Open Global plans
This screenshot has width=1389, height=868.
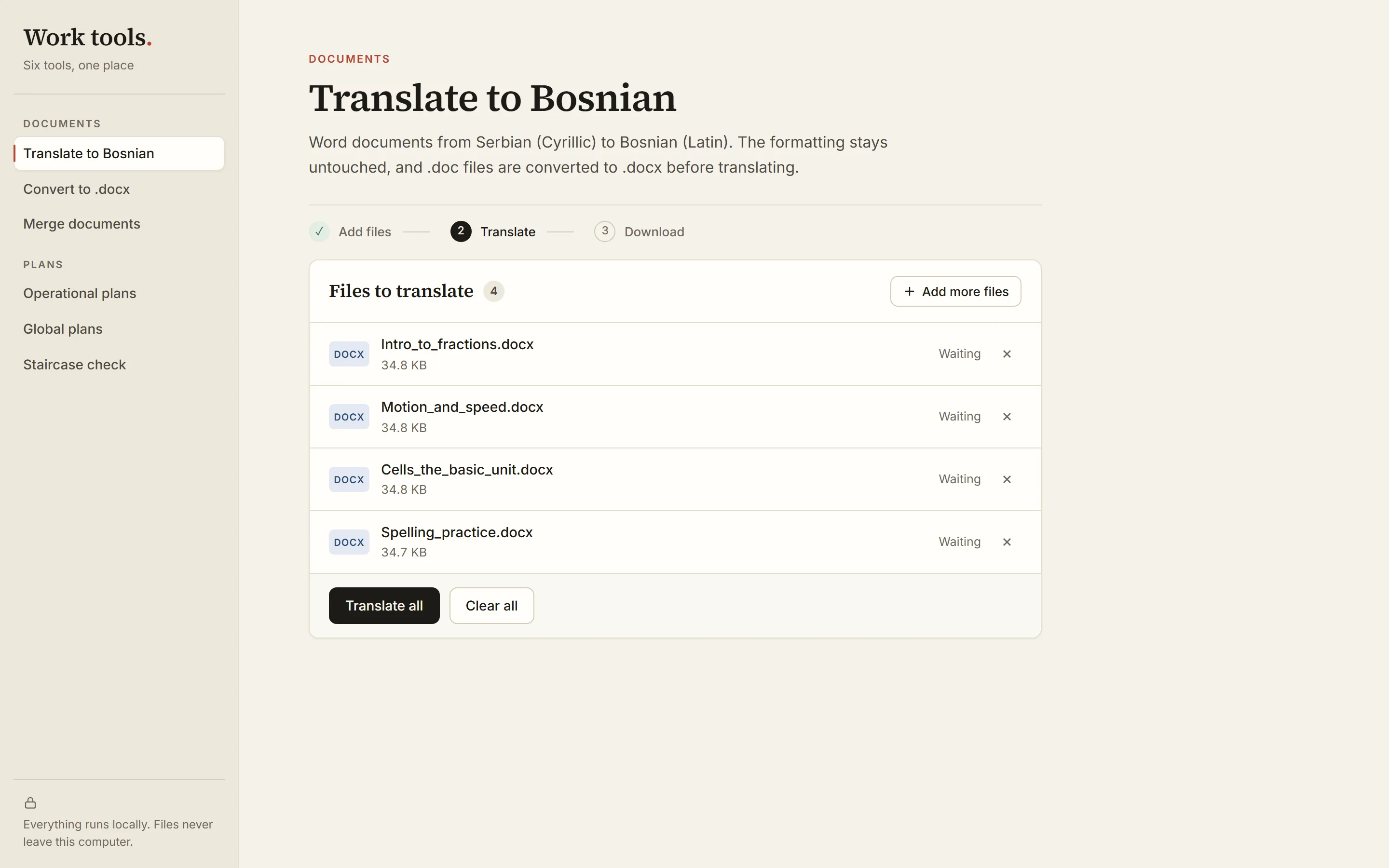119,329
